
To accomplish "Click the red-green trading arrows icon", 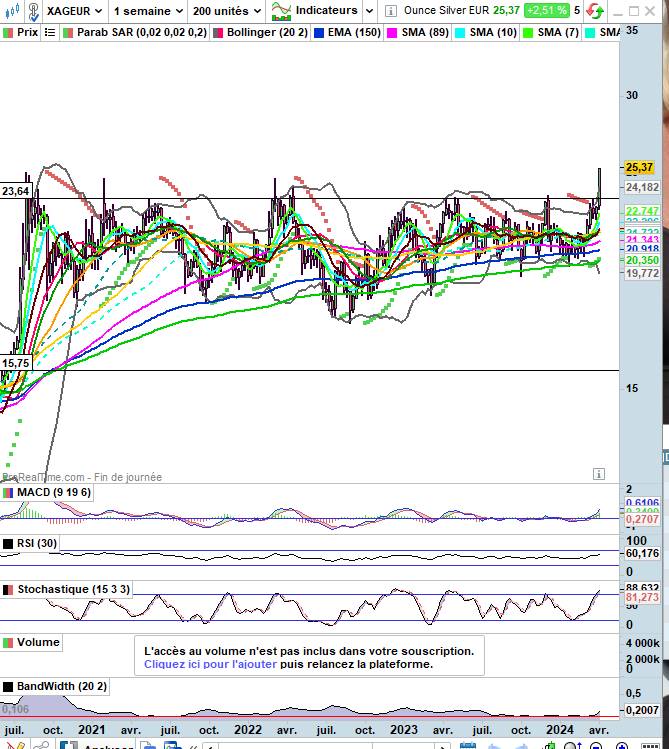I will pos(595,11).
